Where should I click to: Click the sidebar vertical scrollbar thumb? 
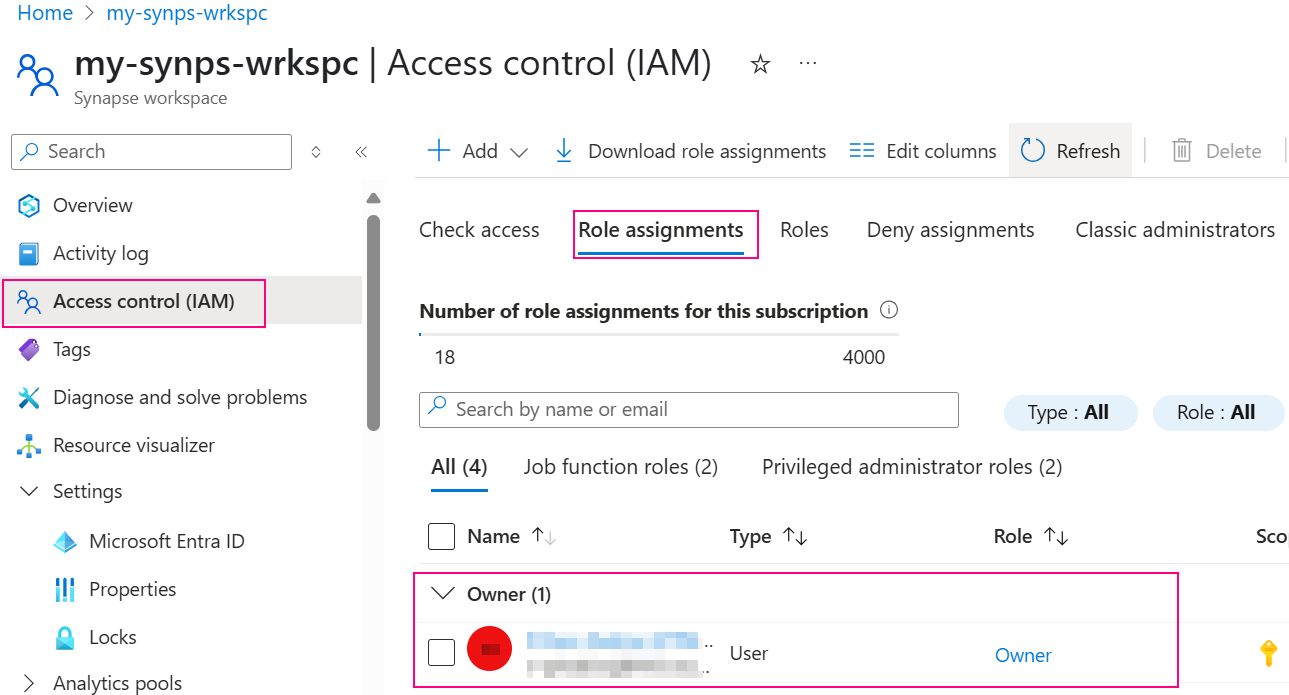point(373,322)
